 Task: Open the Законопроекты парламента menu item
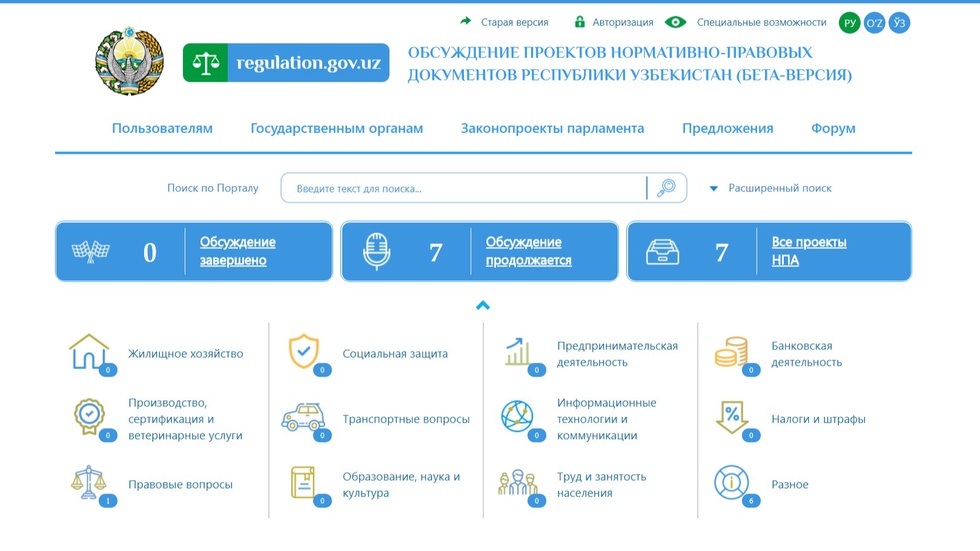[x=552, y=128]
